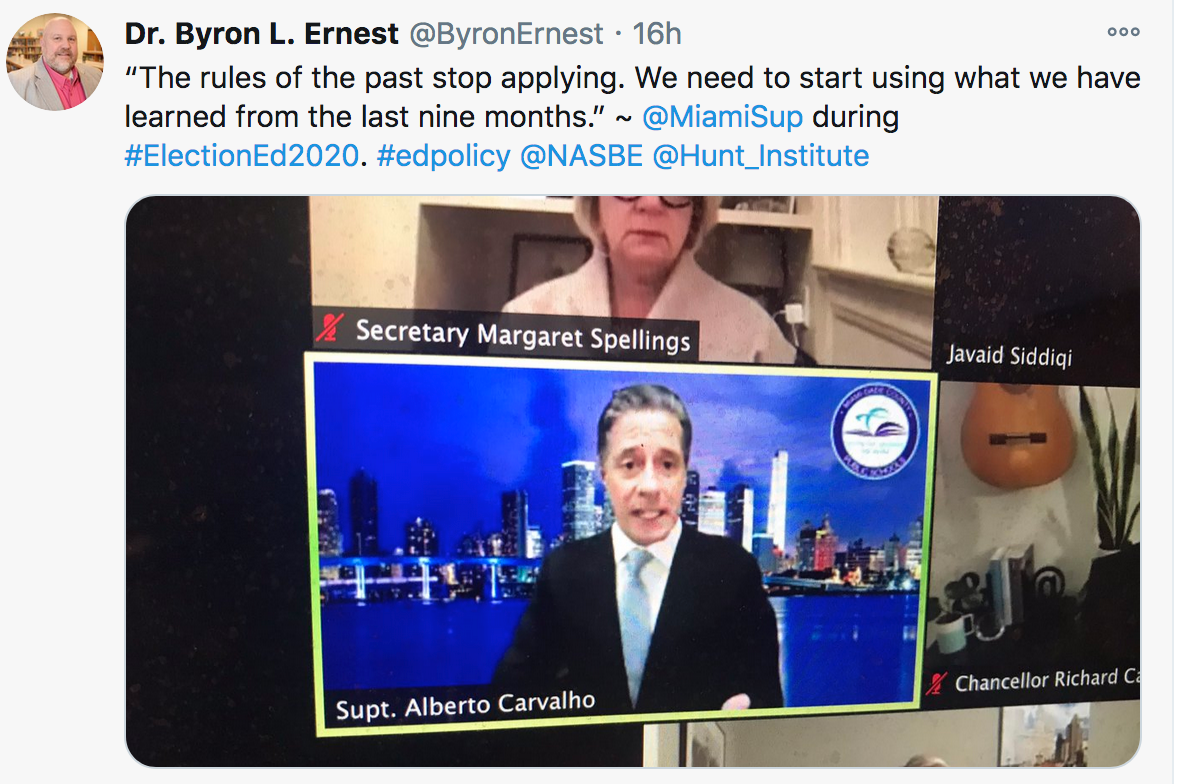Image resolution: width=1178 pixels, height=784 pixels.
Task: Open the #ElectionEd2020 hashtag
Action: (x=242, y=156)
